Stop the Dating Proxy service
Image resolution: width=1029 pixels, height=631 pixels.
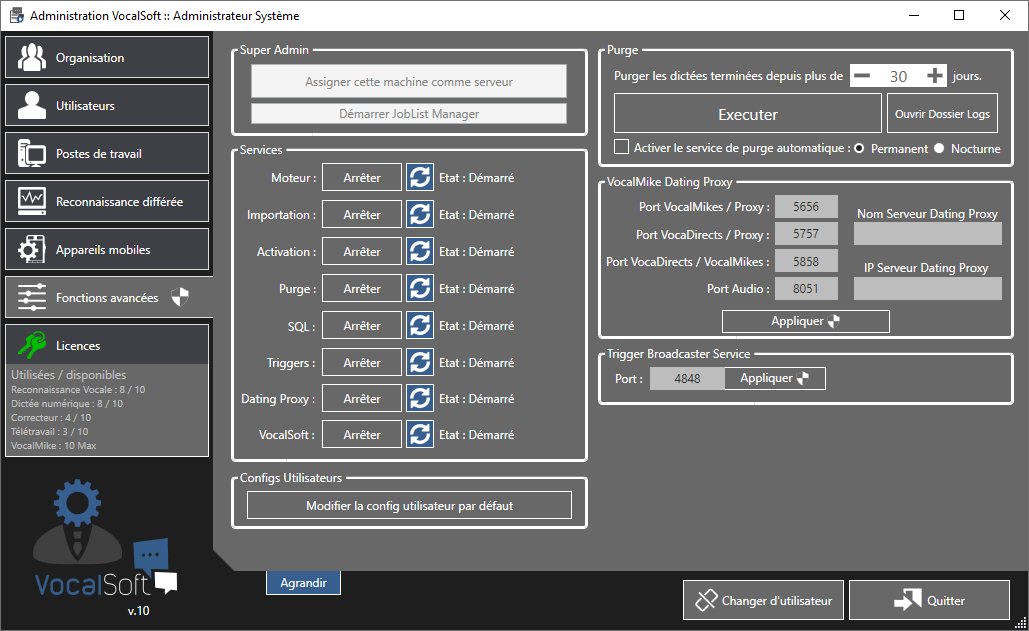tap(362, 398)
